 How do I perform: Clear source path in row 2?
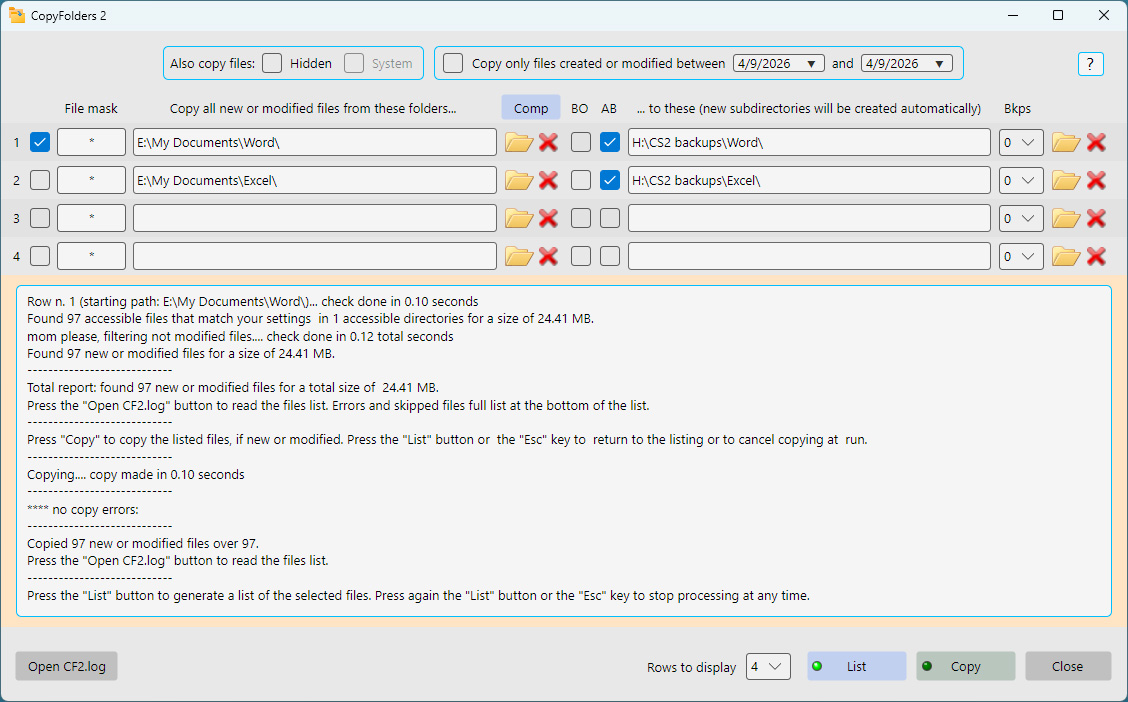[548, 180]
